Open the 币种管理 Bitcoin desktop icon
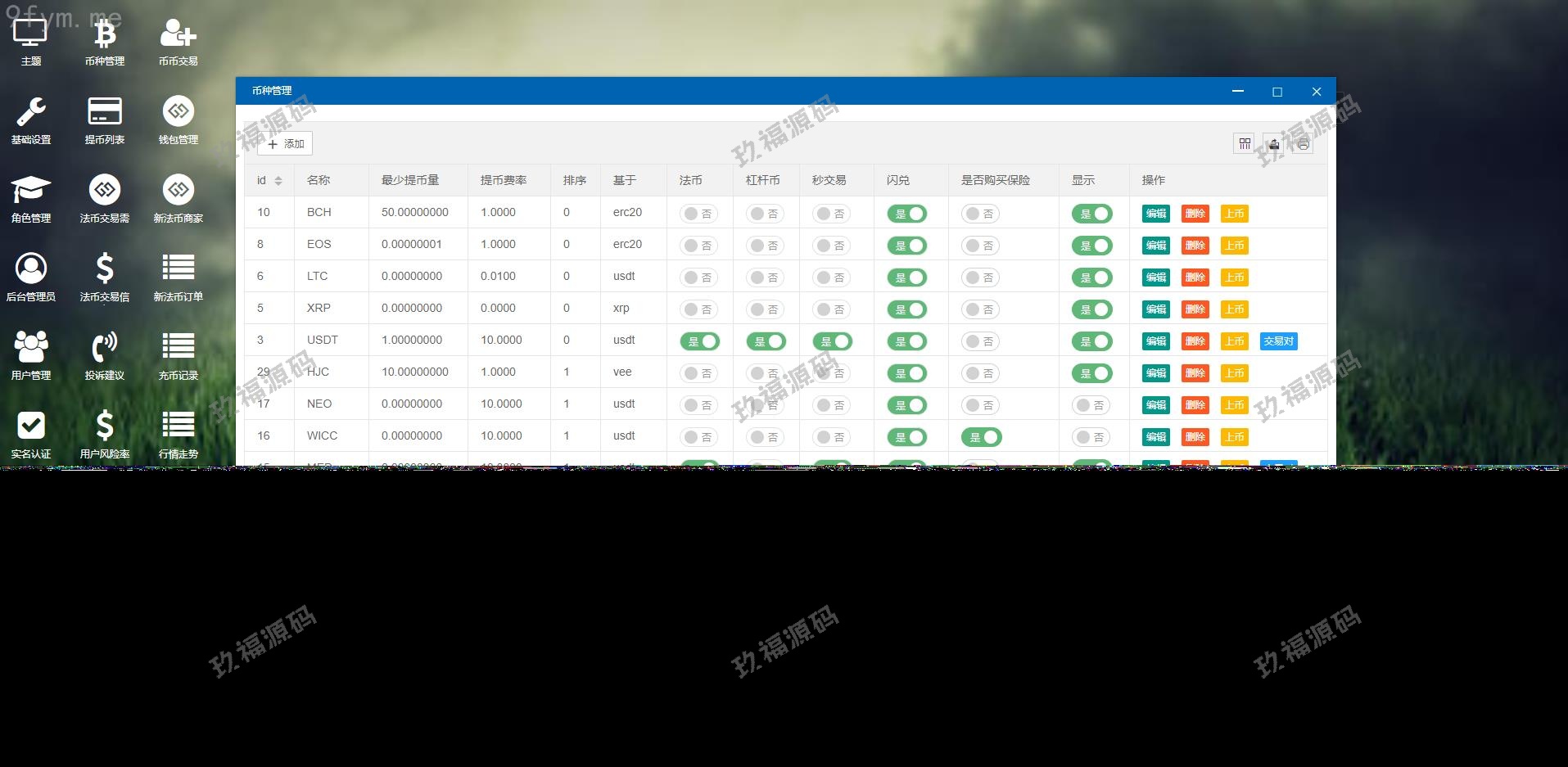 pyautogui.click(x=105, y=43)
